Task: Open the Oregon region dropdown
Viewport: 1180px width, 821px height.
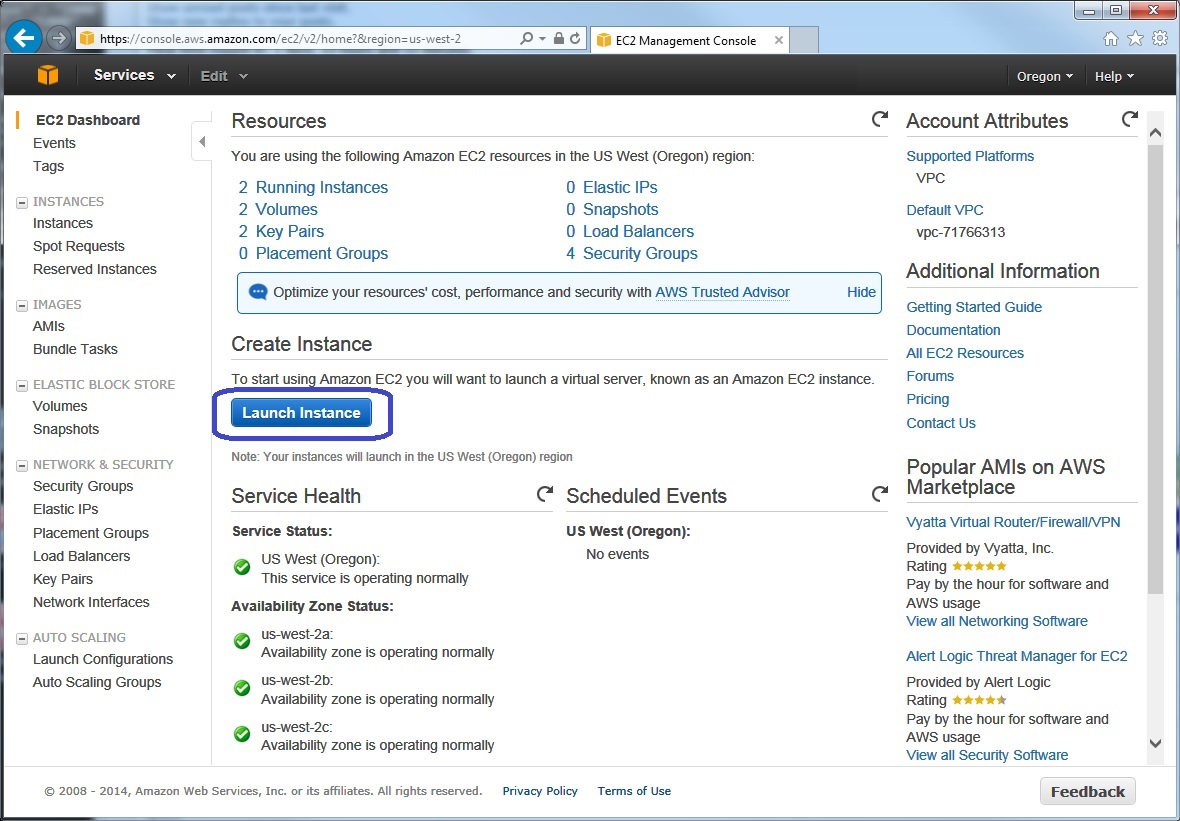Action: 1045,76
